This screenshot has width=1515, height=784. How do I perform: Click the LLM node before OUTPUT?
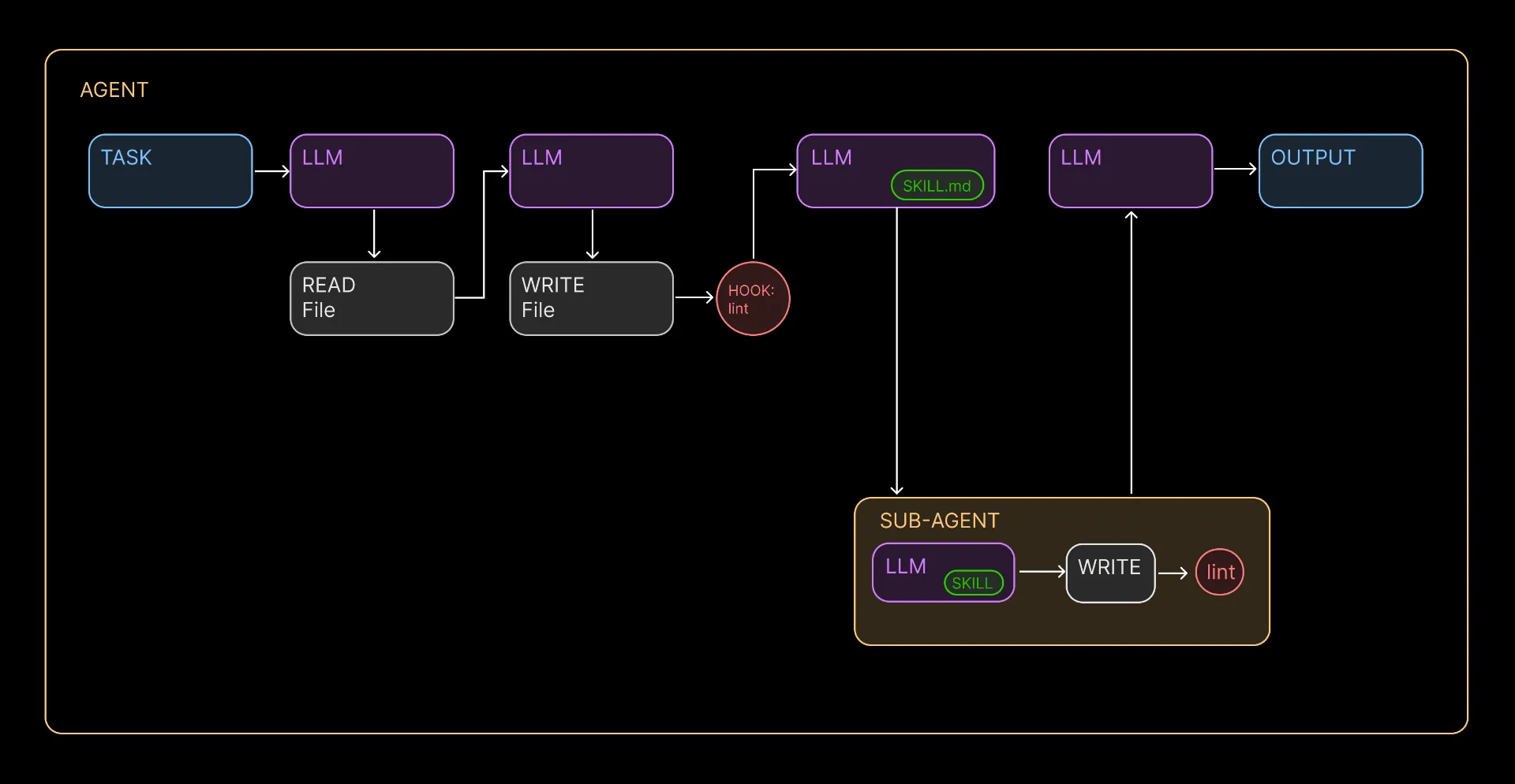pyautogui.click(x=1130, y=170)
